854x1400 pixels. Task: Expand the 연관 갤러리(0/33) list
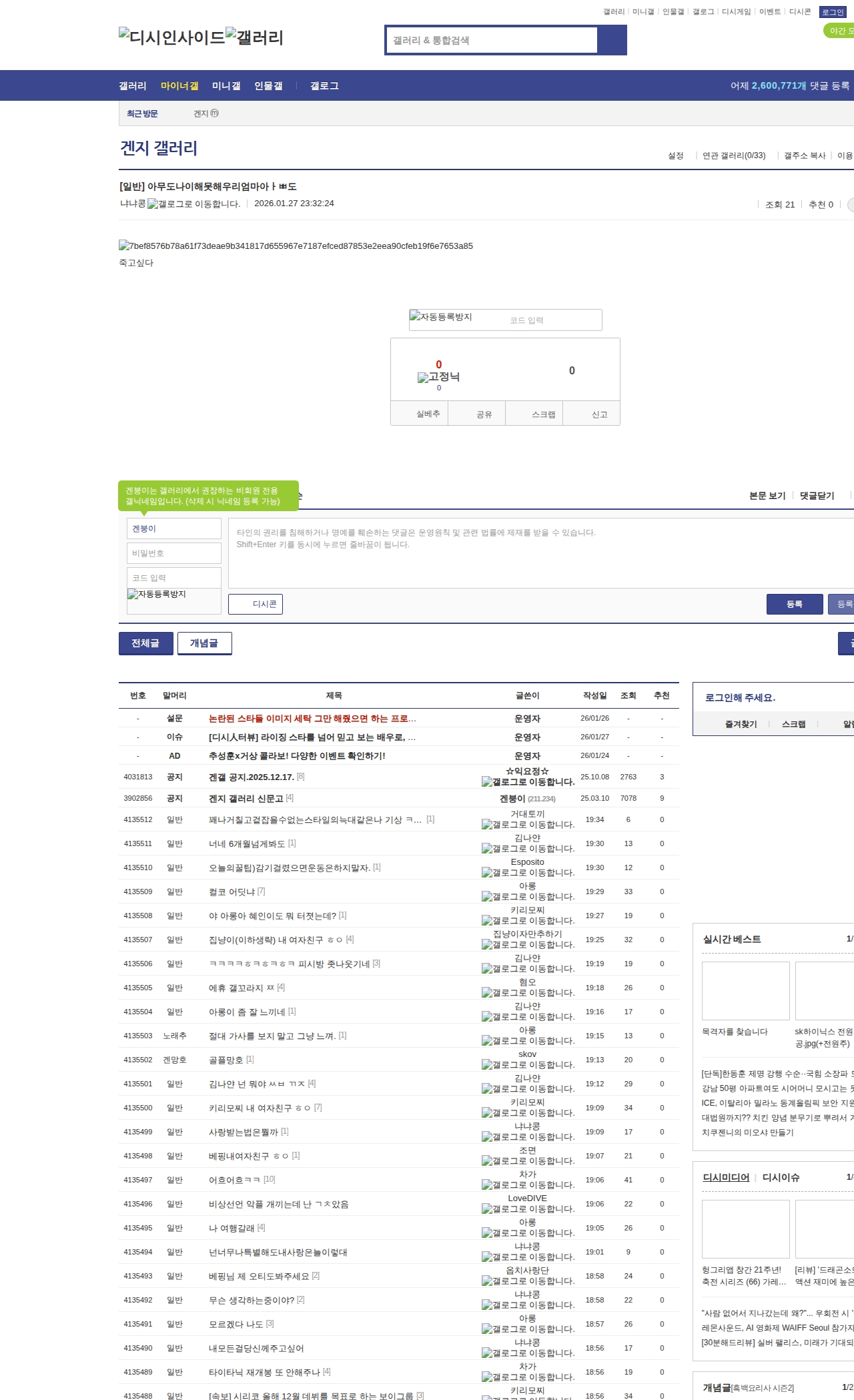click(733, 155)
